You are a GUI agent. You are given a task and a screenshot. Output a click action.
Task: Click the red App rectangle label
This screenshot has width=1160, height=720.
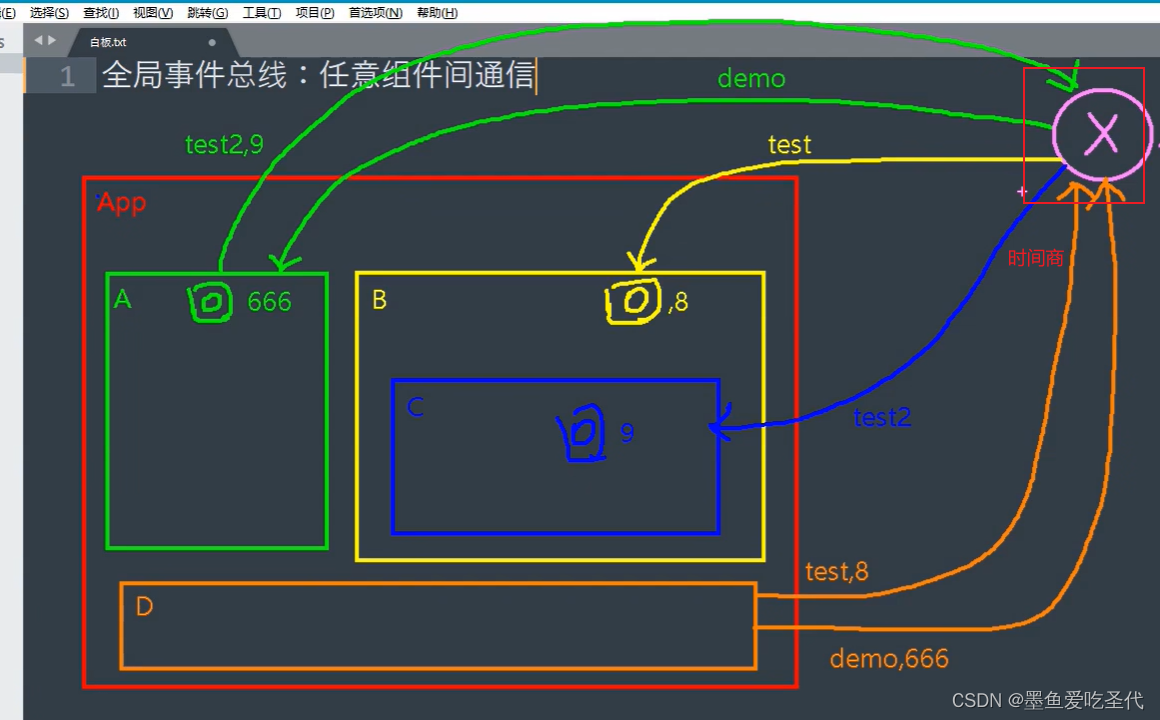(x=120, y=202)
